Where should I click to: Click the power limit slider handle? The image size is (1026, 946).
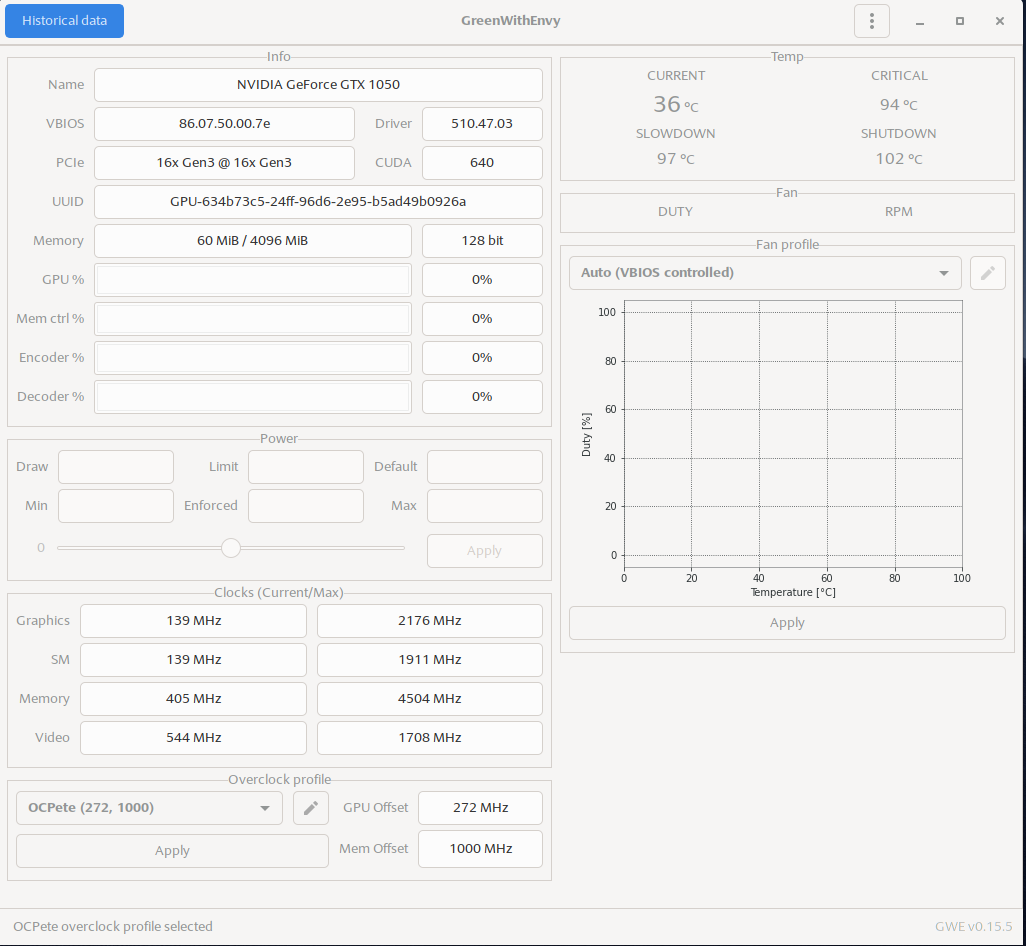231,548
